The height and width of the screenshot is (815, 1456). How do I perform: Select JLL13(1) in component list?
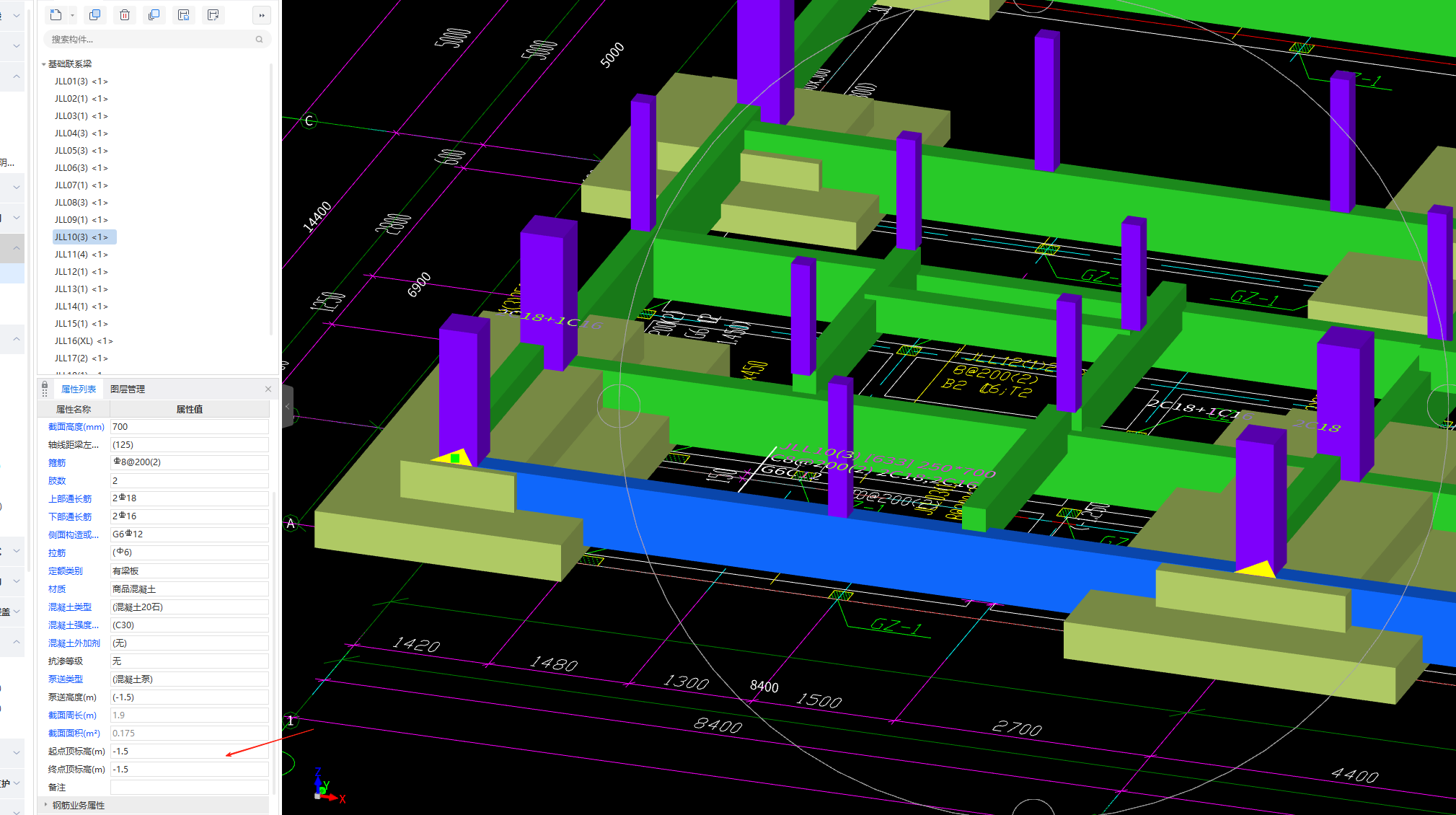point(81,289)
